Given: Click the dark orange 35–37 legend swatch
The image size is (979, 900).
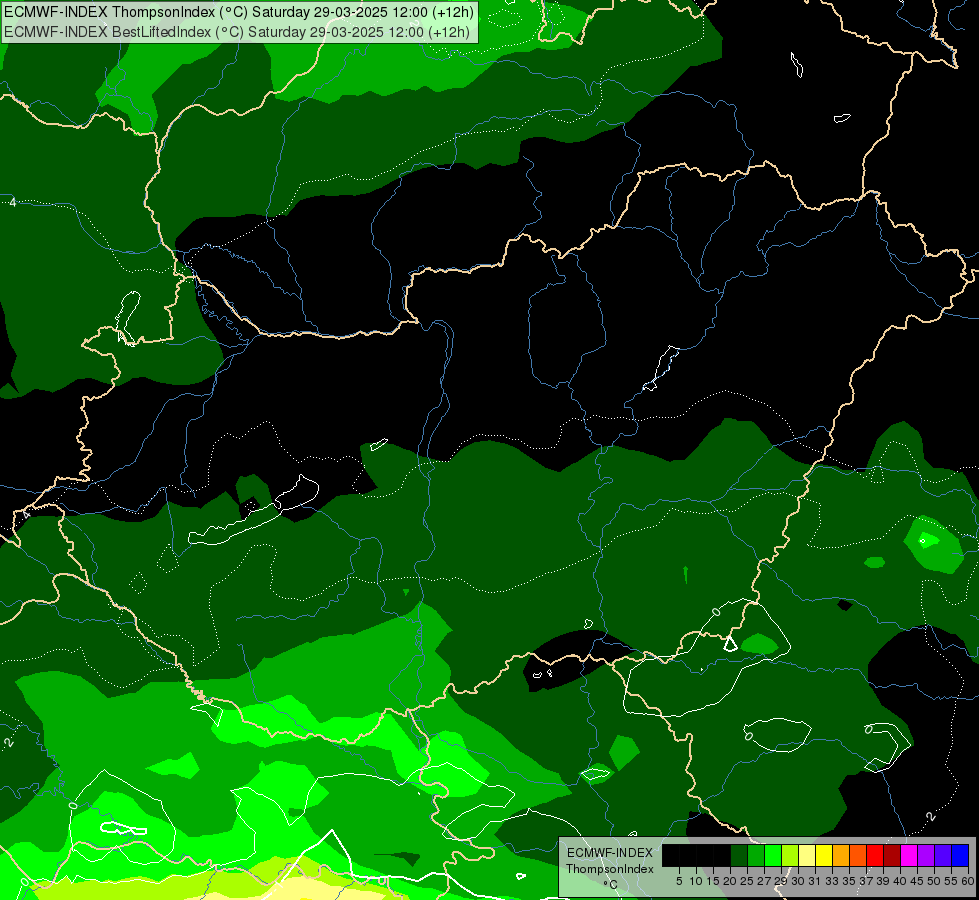Looking at the screenshot, I should pos(858,855).
